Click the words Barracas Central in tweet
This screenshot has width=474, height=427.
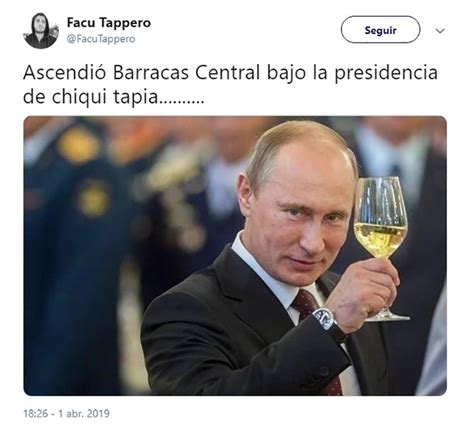coord(186,73)
